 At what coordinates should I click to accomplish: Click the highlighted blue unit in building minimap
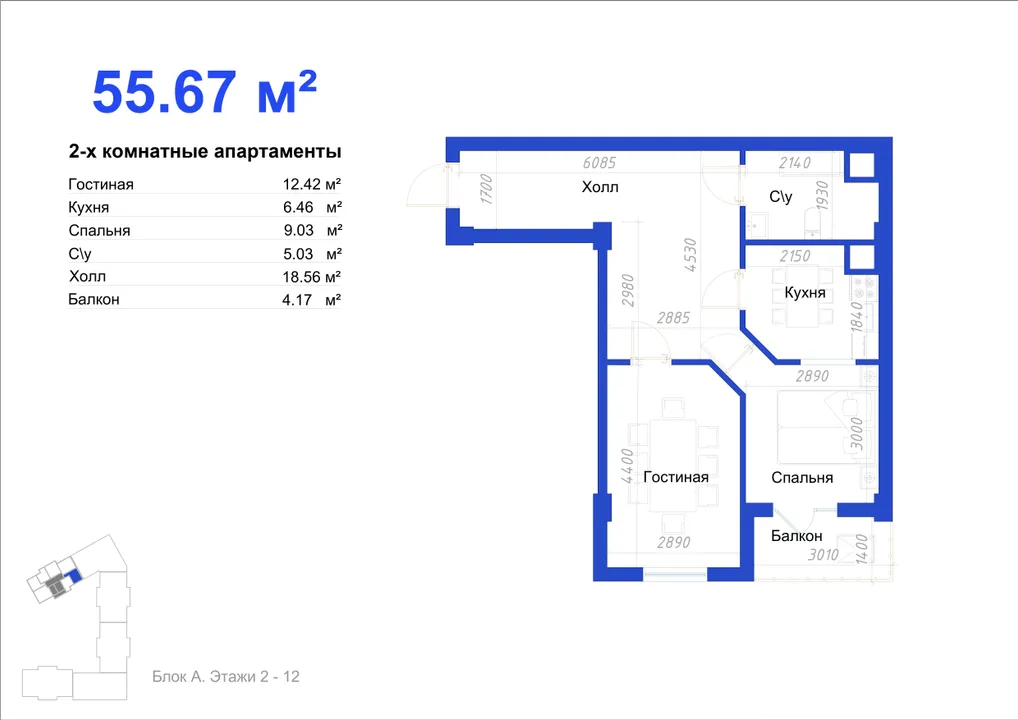75,575
